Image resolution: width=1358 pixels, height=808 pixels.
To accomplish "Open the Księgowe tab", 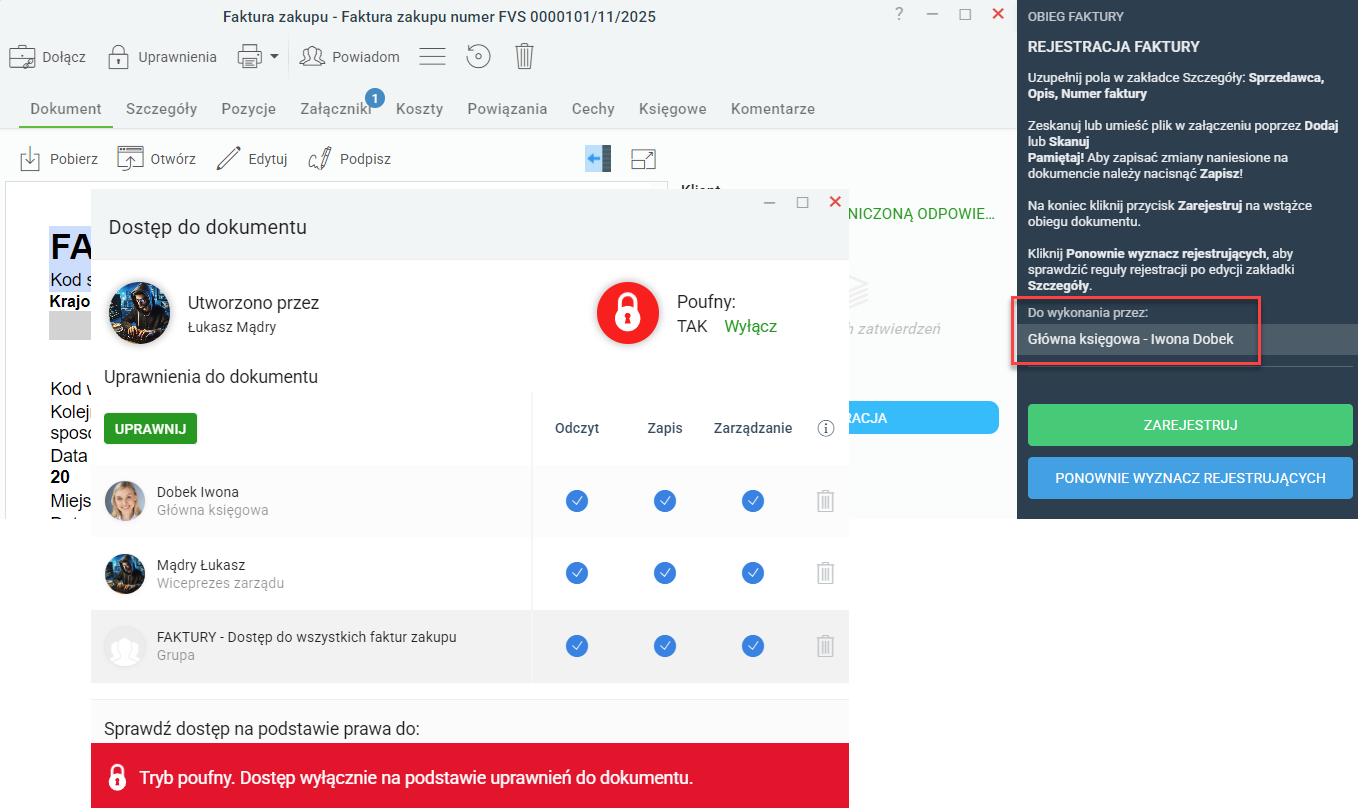I will 673,109.
